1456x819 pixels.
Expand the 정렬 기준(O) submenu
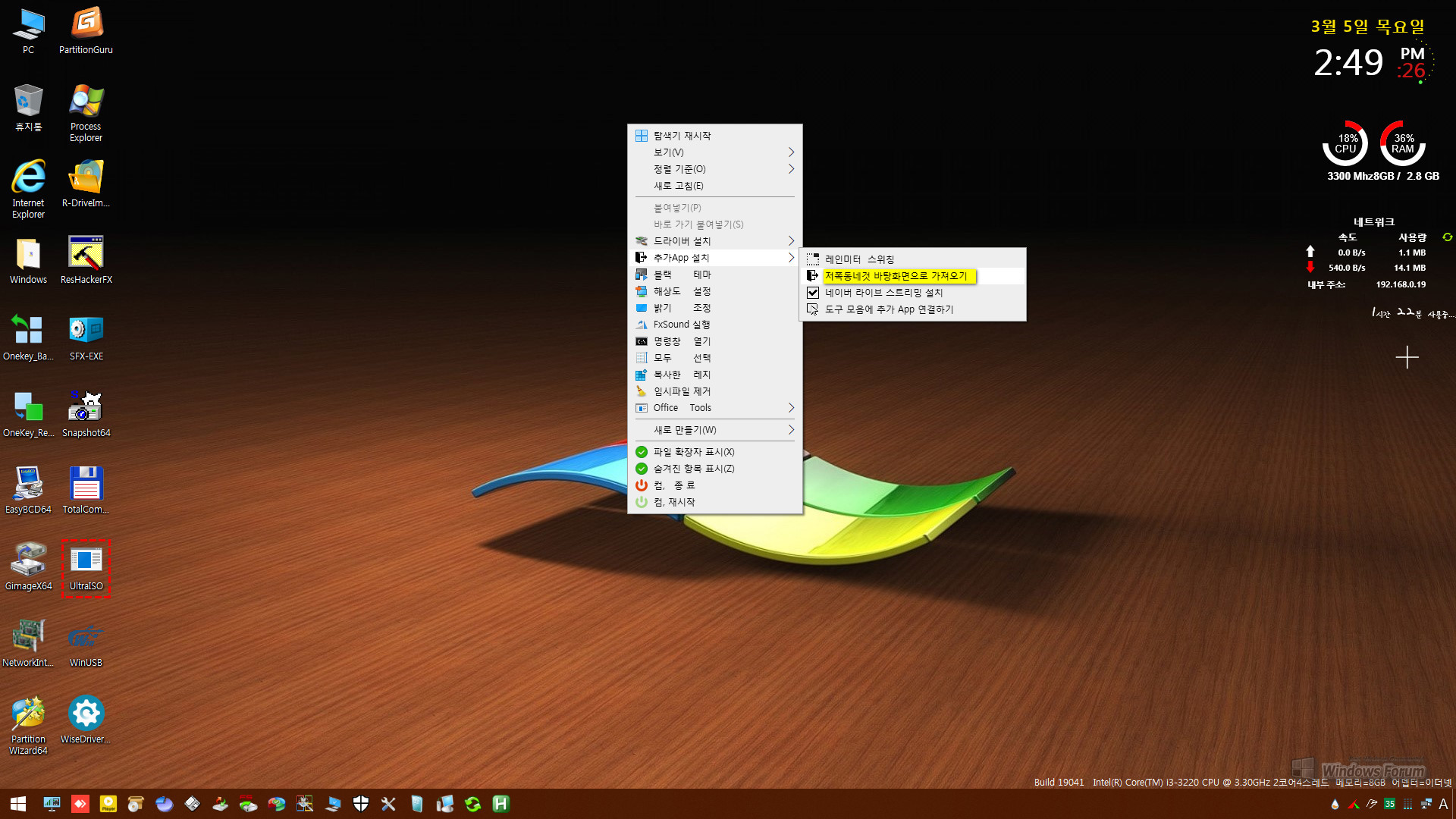[715, 169]
